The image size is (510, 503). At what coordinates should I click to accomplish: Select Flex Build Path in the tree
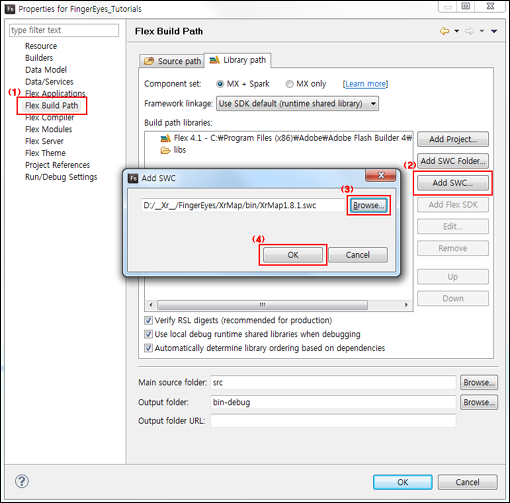(52, 106)
